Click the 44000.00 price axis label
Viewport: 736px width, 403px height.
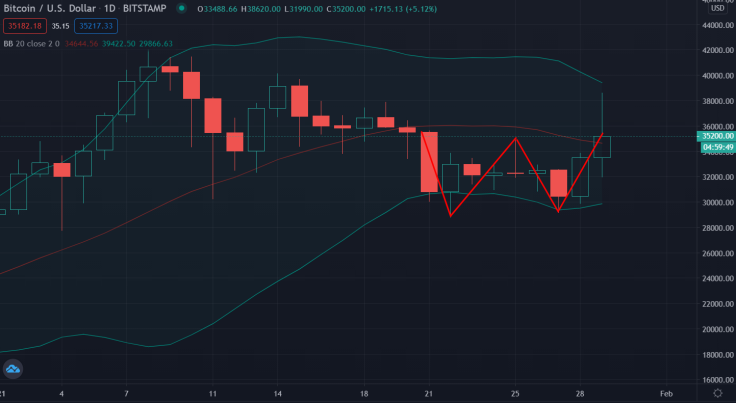[x=718, y=25]
